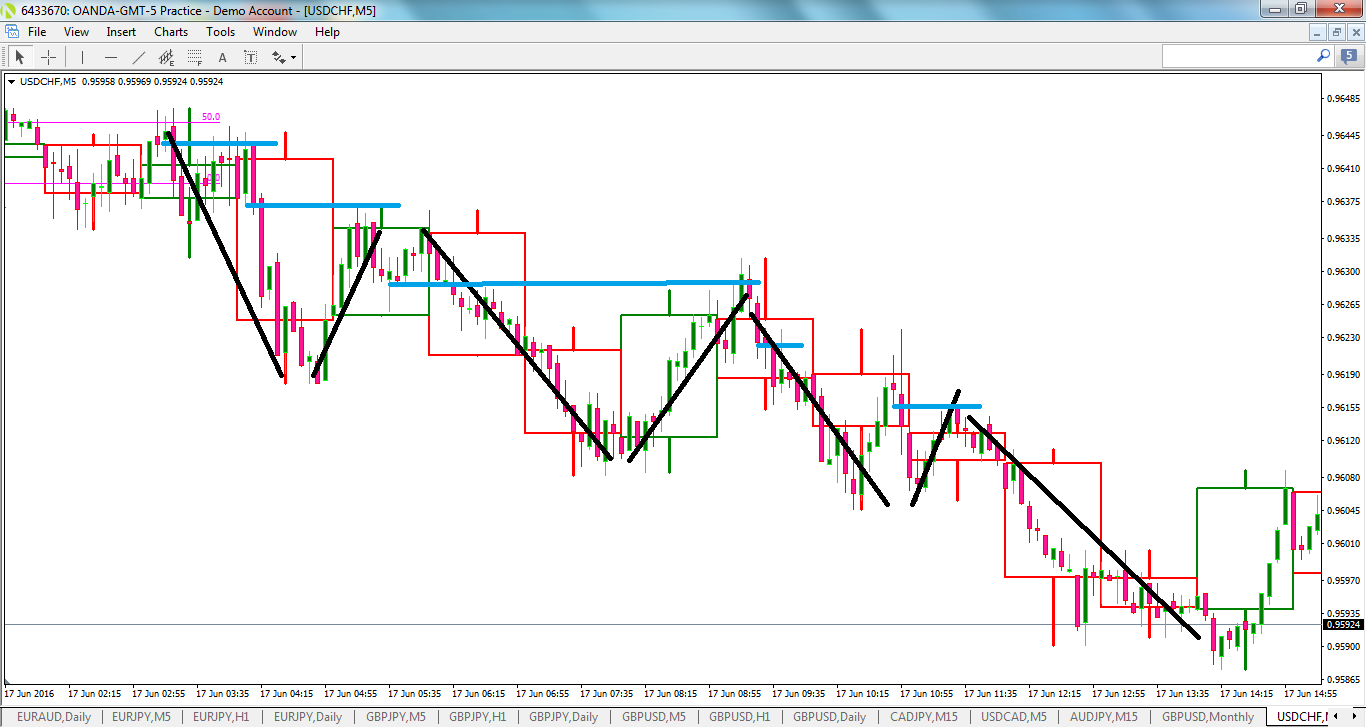Image resolution: width=1366 pixels, height=728 pixels.
Task: Open the Charts menu
Action: point(170,31)
